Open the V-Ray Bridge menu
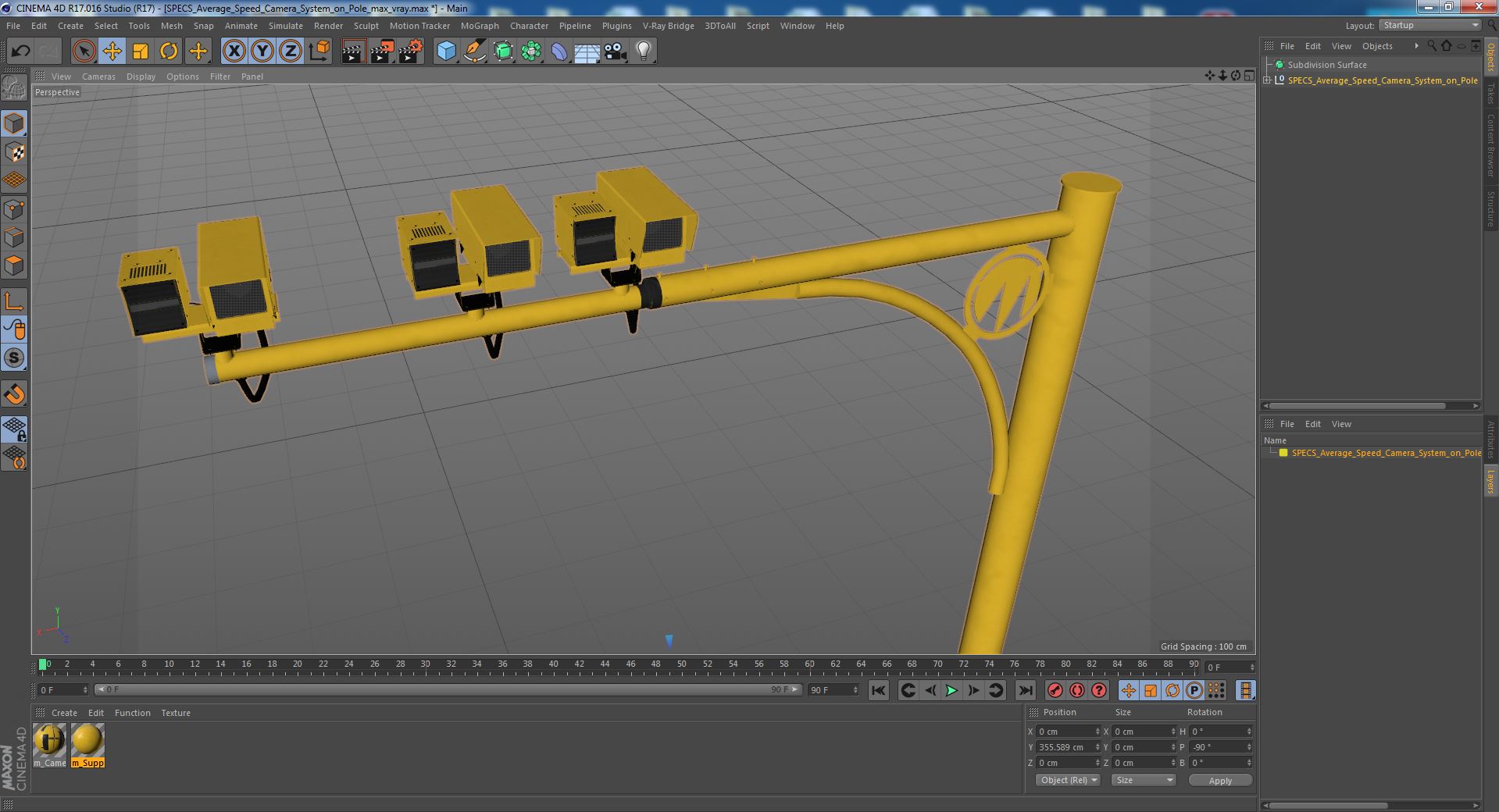Screen dimensions: 1499x812 pos(668,26)
